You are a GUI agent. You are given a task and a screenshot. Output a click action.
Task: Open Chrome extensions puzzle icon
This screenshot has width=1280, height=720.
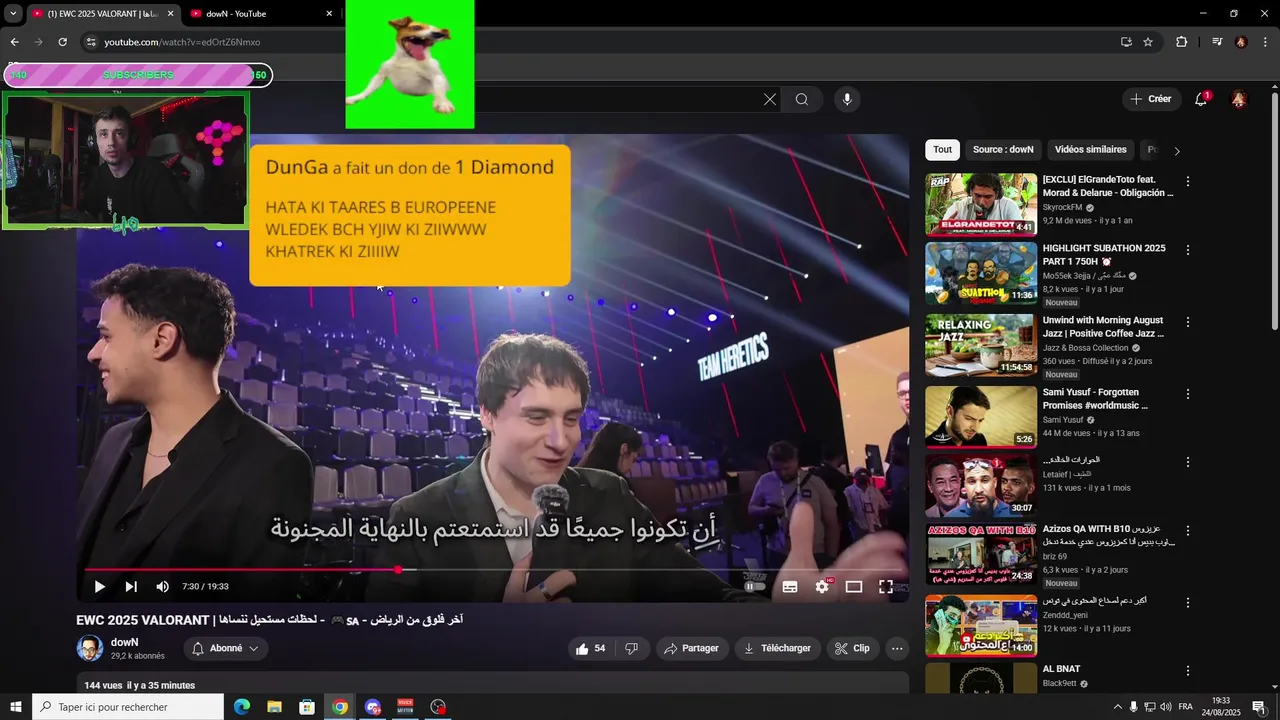1181,42
